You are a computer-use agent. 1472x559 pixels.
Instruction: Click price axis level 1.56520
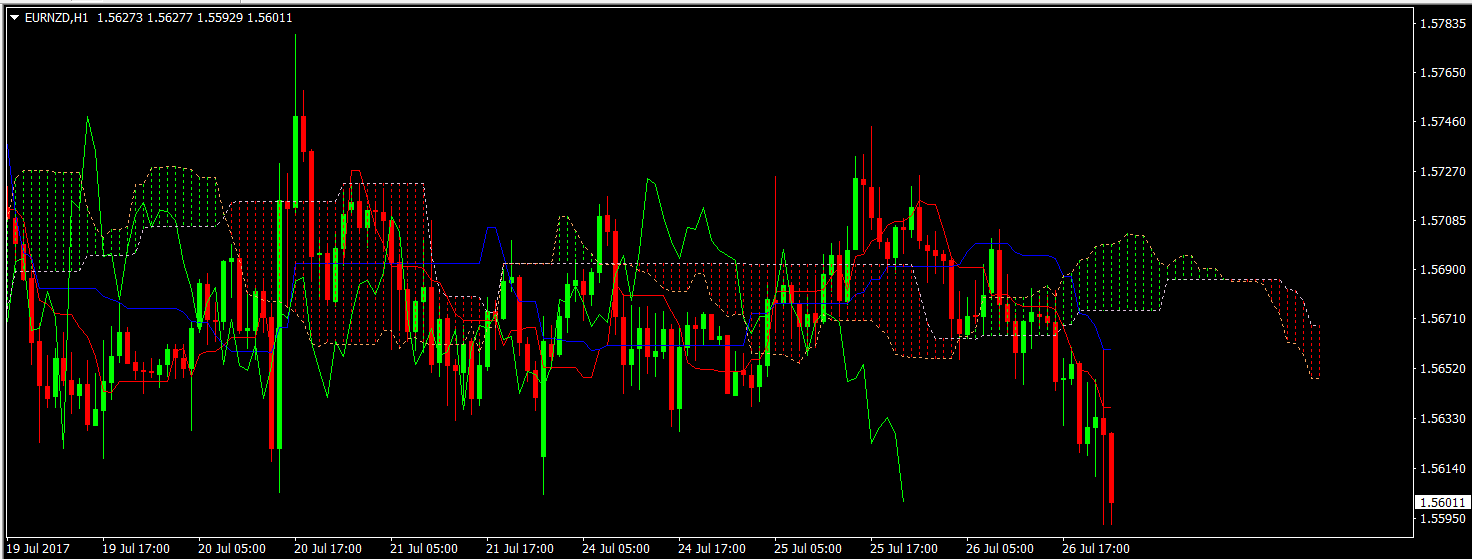tap(1444, 369)
